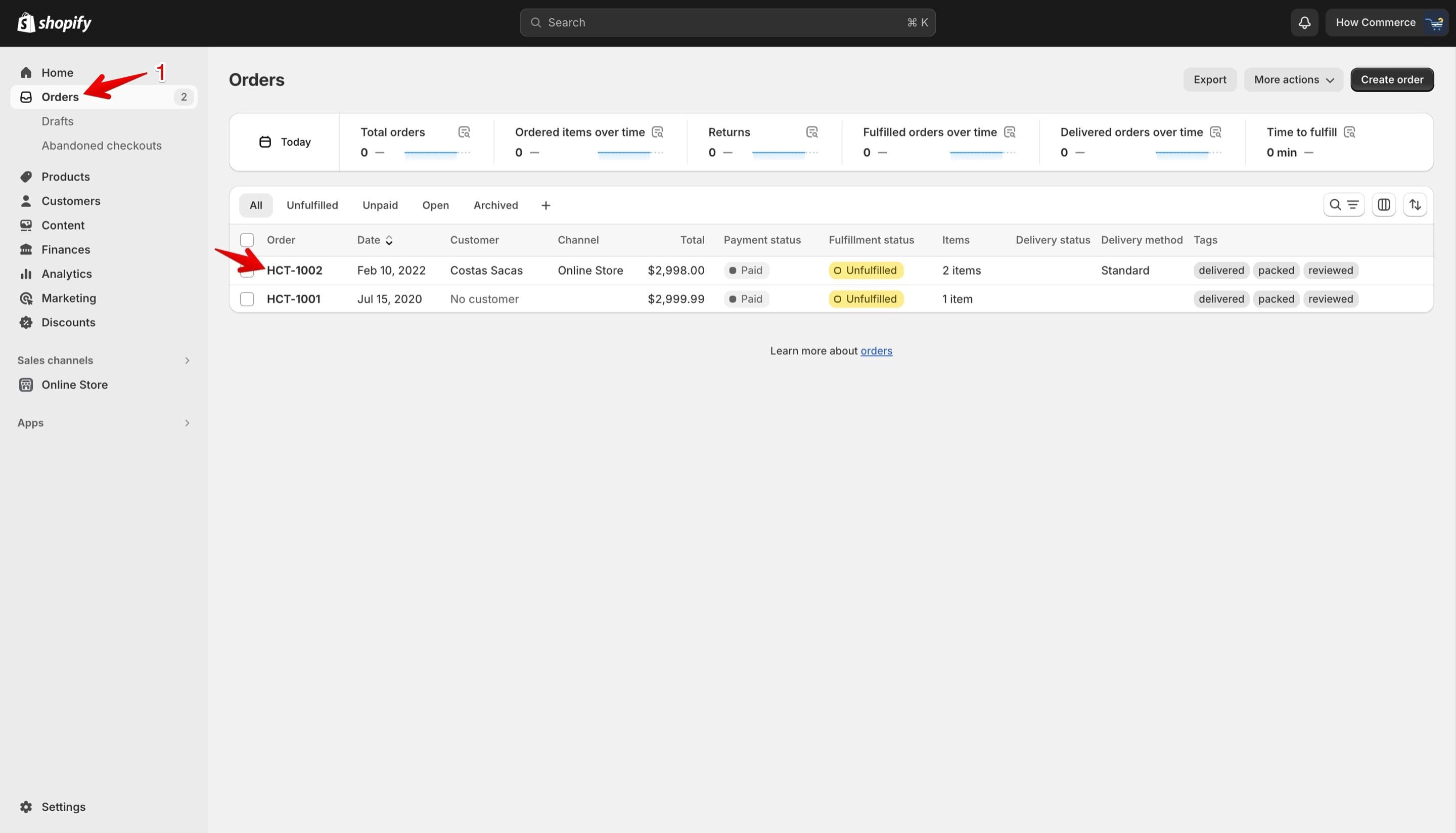
Task: Click the Unfulfilled badge on HCT-1001
Action: click(866, 299)
